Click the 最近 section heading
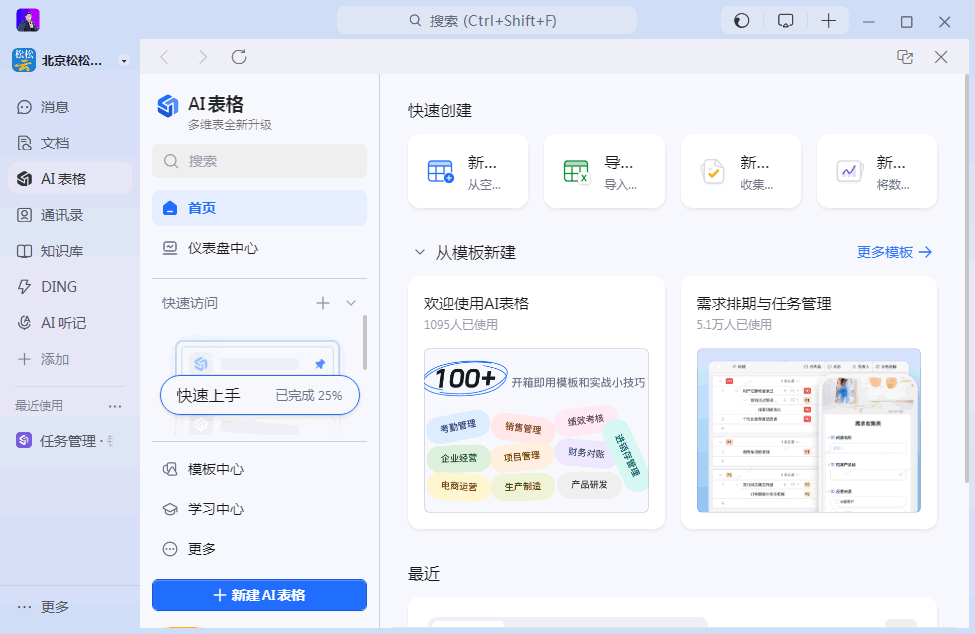 point(424,574)
